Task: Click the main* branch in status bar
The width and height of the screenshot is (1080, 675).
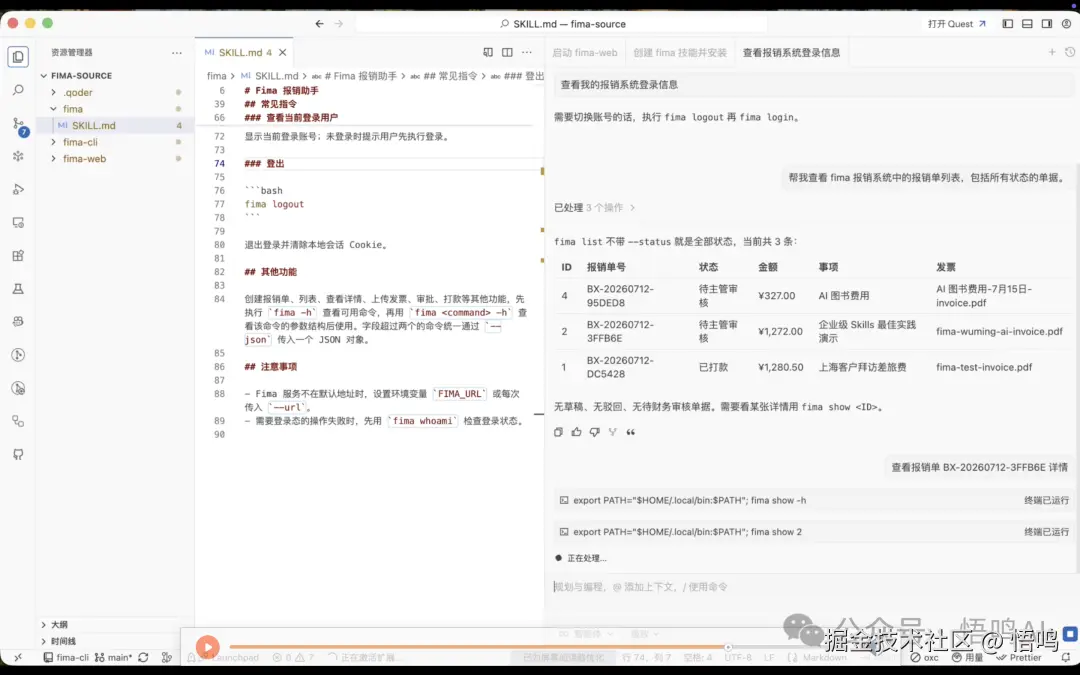Action: pos(114,658)
